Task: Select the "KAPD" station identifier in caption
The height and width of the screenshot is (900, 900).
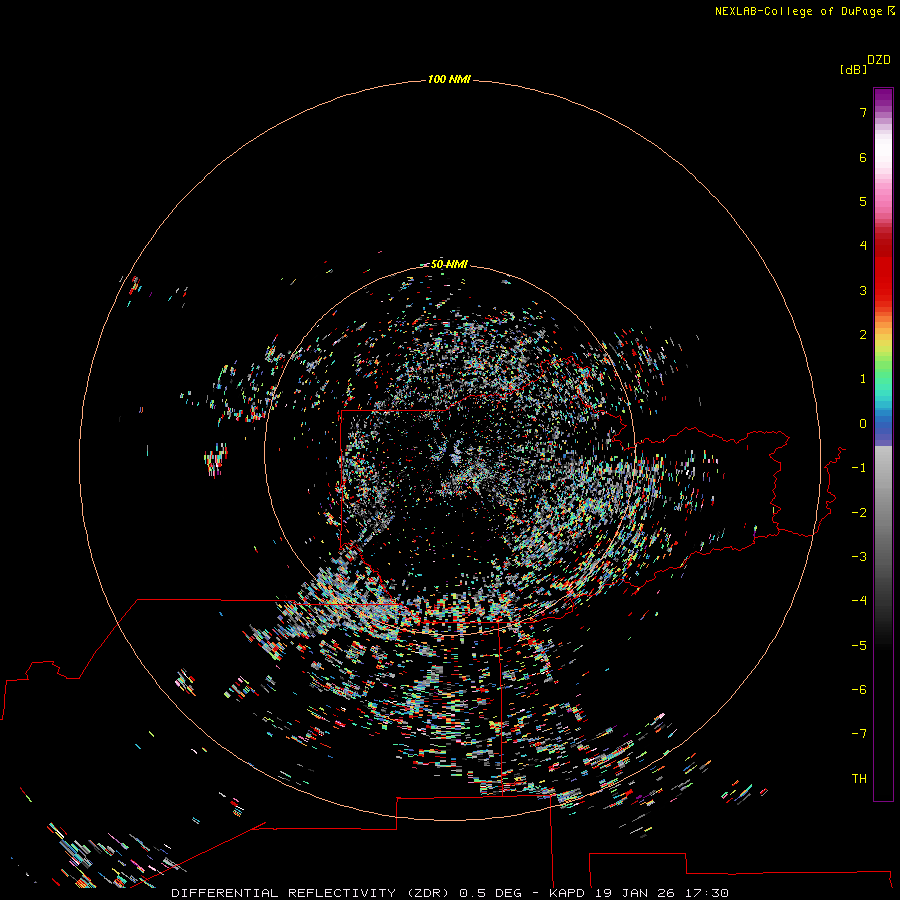Action: (x=567, y=893)
